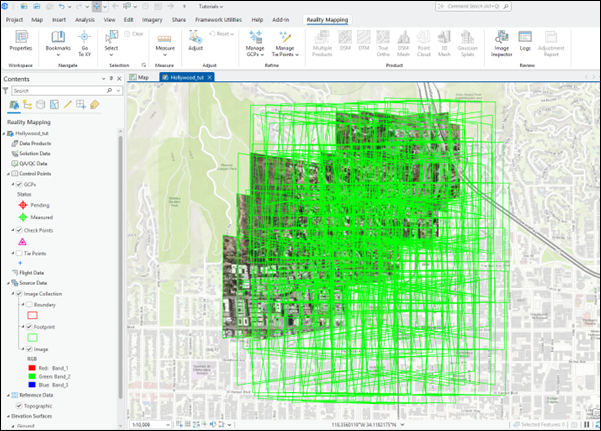Screen dimensions: 601x431
Task: Open the Properties tool in Workspace group
Action: (x=20, y=39)
